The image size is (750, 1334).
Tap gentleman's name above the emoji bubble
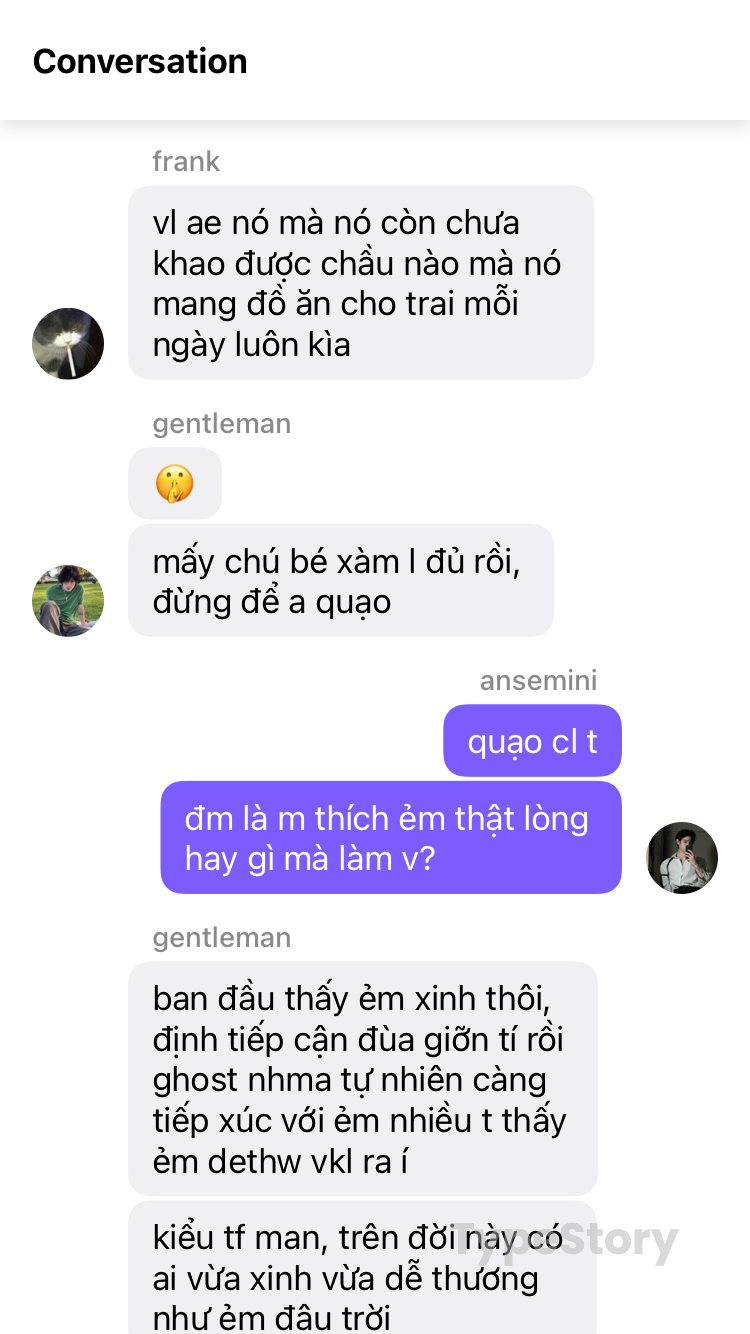tap(222, 424)
